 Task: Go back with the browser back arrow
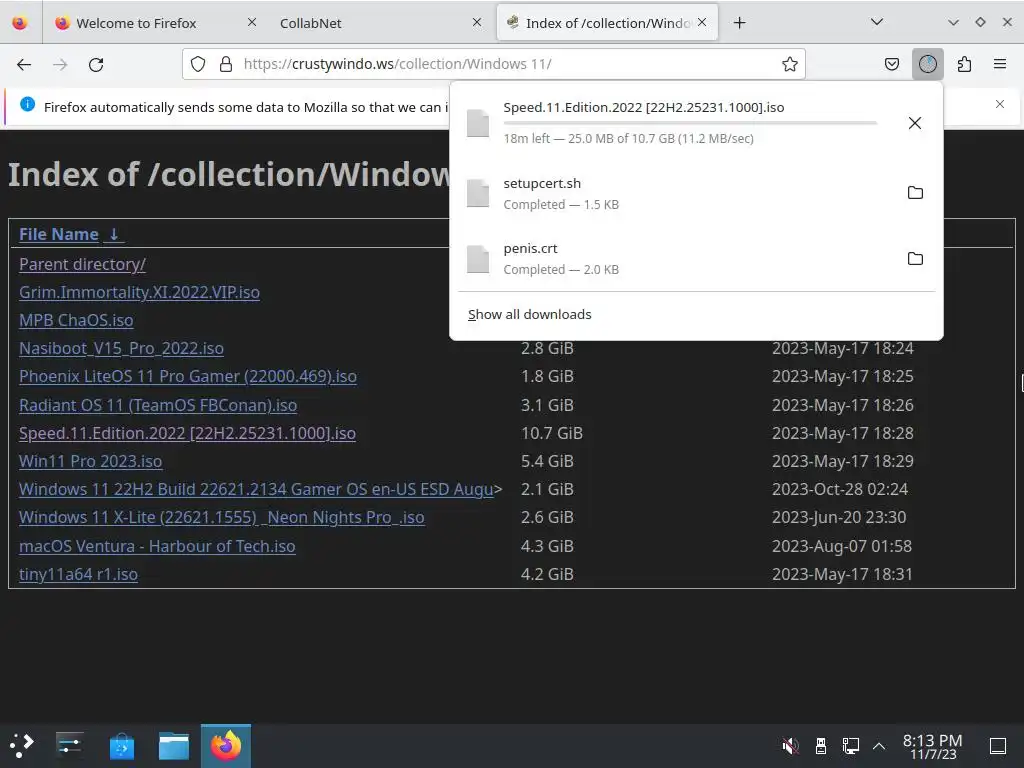(x=24, y=64)
